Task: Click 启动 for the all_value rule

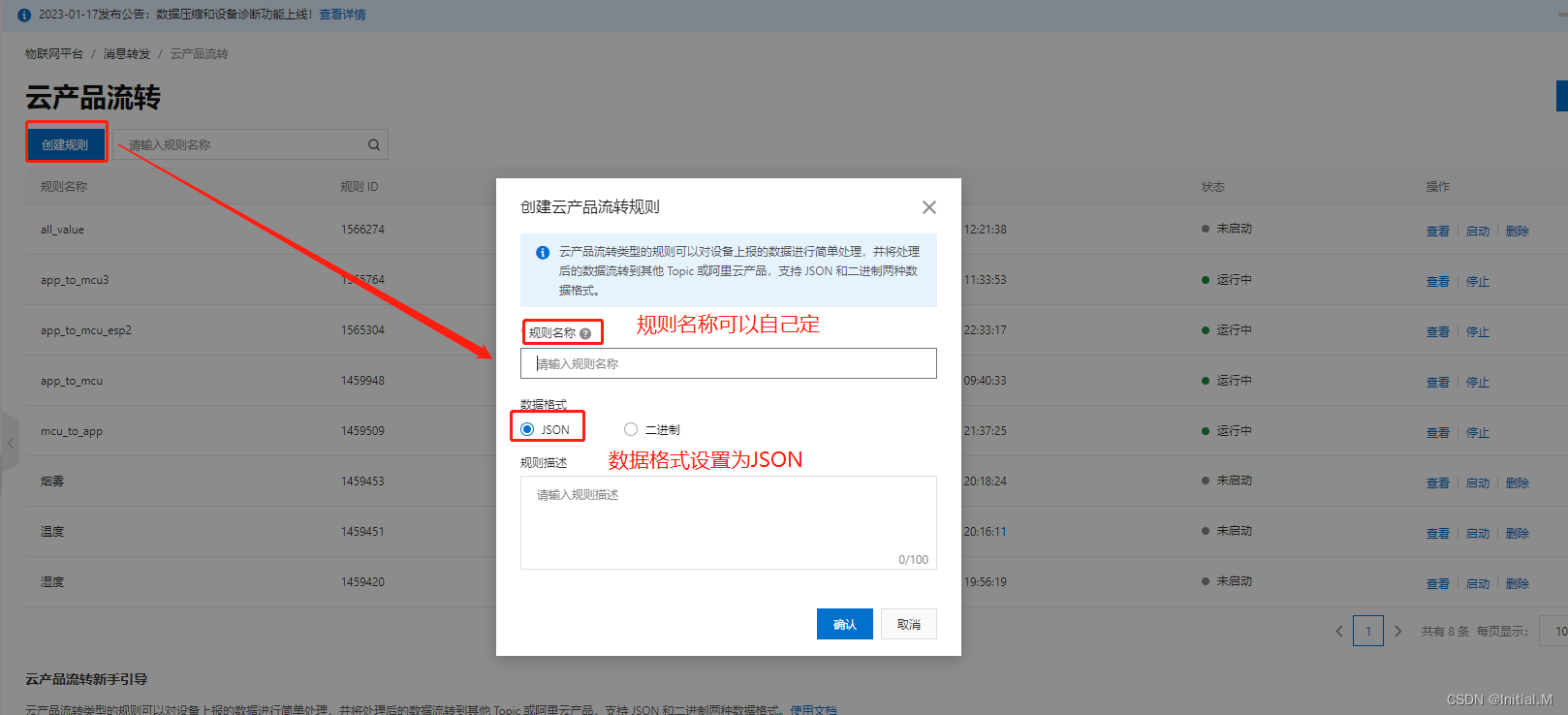Action: (x=1478, y=231)
